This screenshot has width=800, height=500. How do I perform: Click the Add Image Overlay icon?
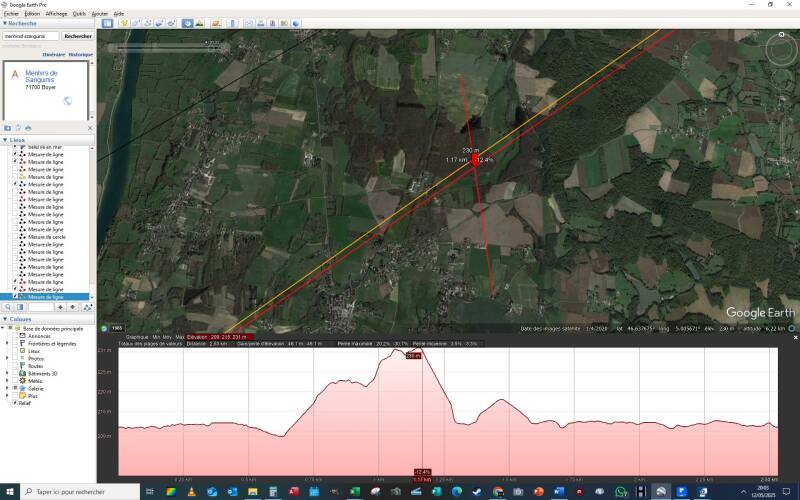159,23
